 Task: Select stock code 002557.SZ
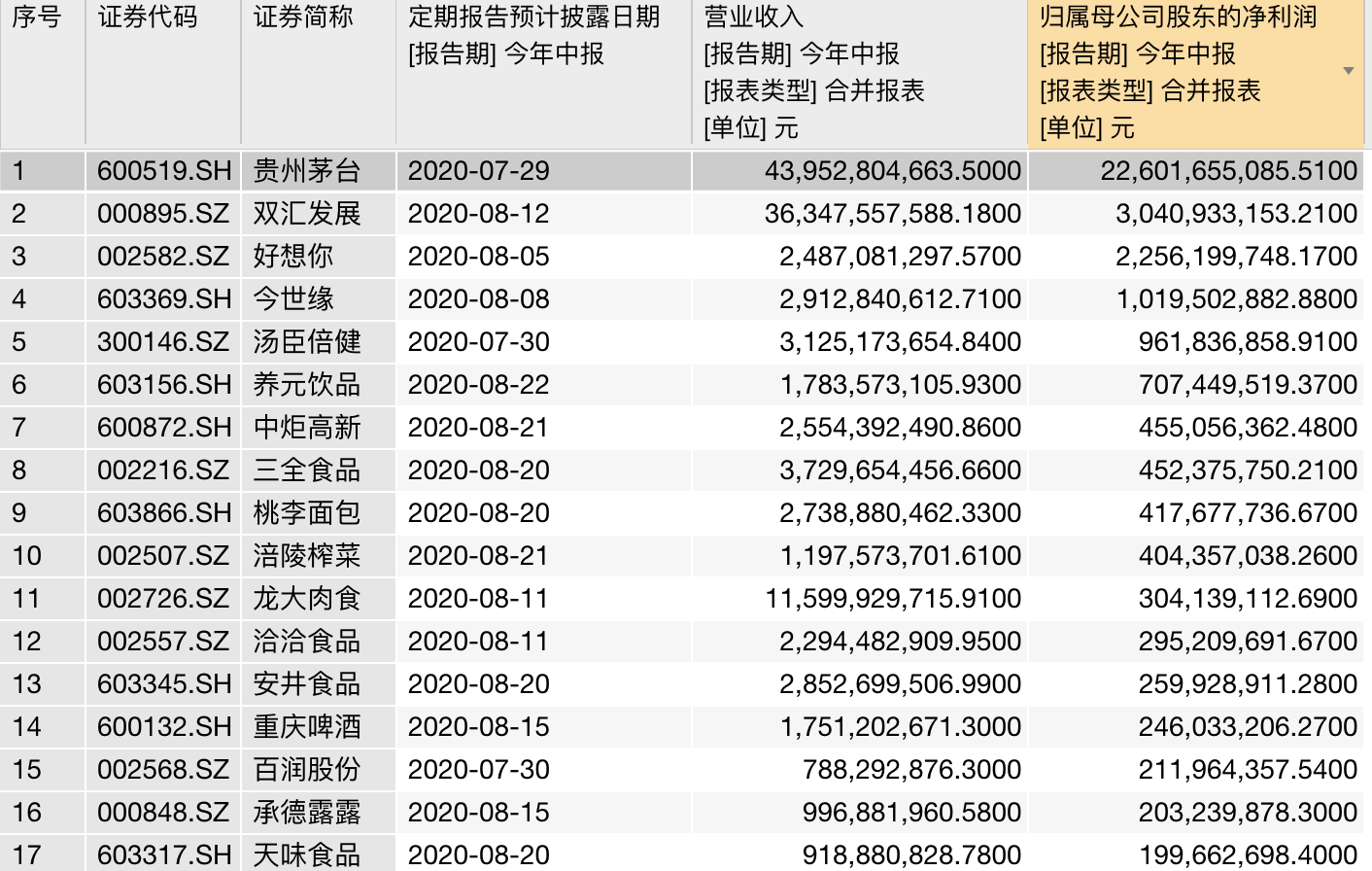point(163,642)
